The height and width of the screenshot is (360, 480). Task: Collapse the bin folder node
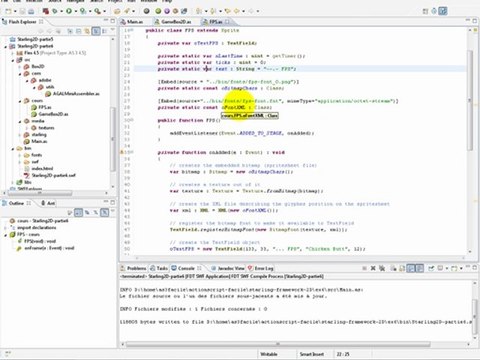coord(13,148)
